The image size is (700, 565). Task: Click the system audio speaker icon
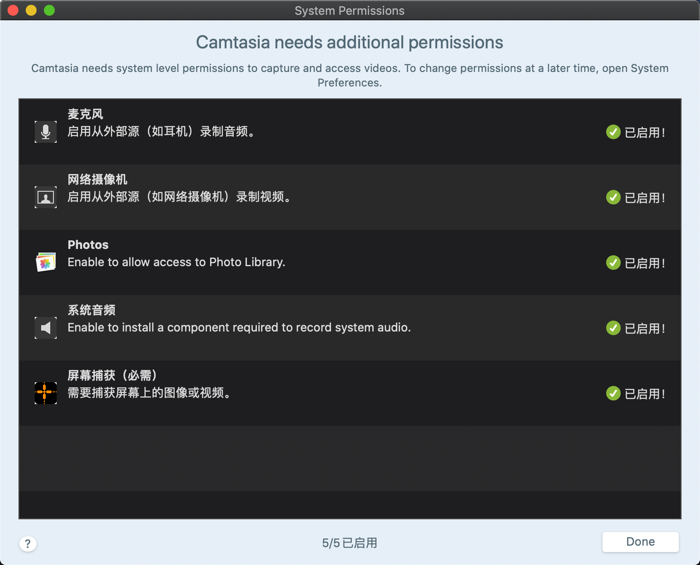pyautogui.click(x=46, y=328)
